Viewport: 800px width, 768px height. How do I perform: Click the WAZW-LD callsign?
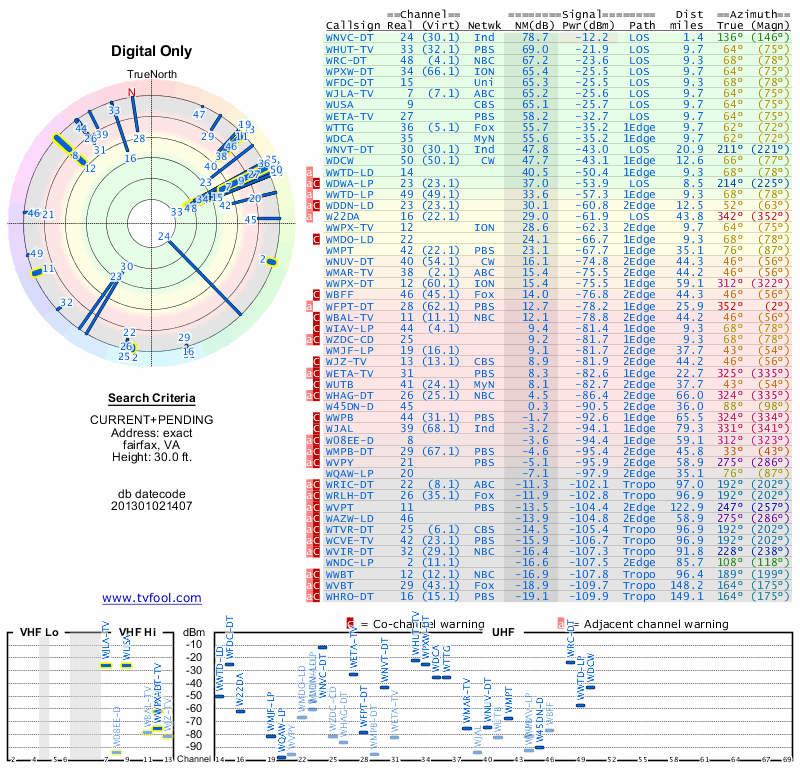(349, 518)
